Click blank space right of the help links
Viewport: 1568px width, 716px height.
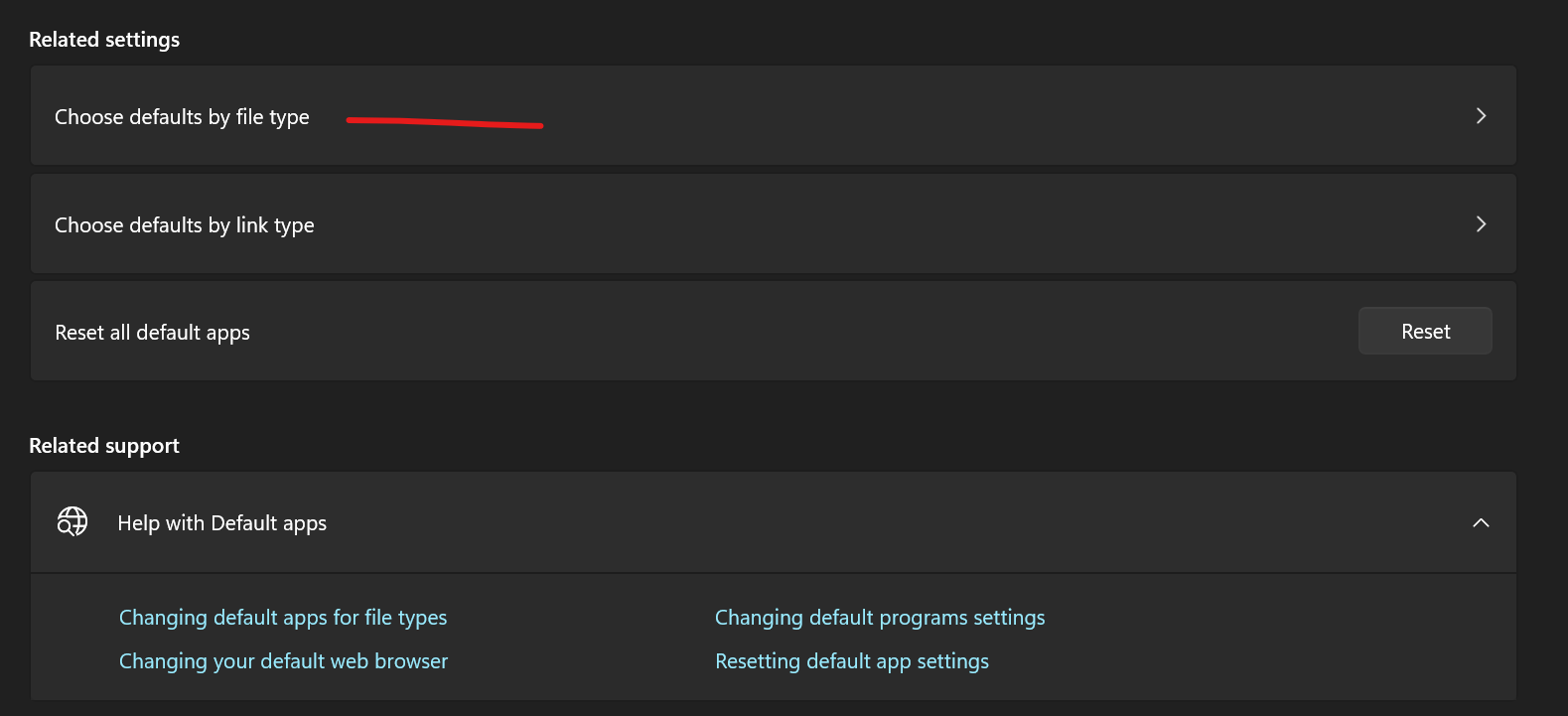[1271, 640]
